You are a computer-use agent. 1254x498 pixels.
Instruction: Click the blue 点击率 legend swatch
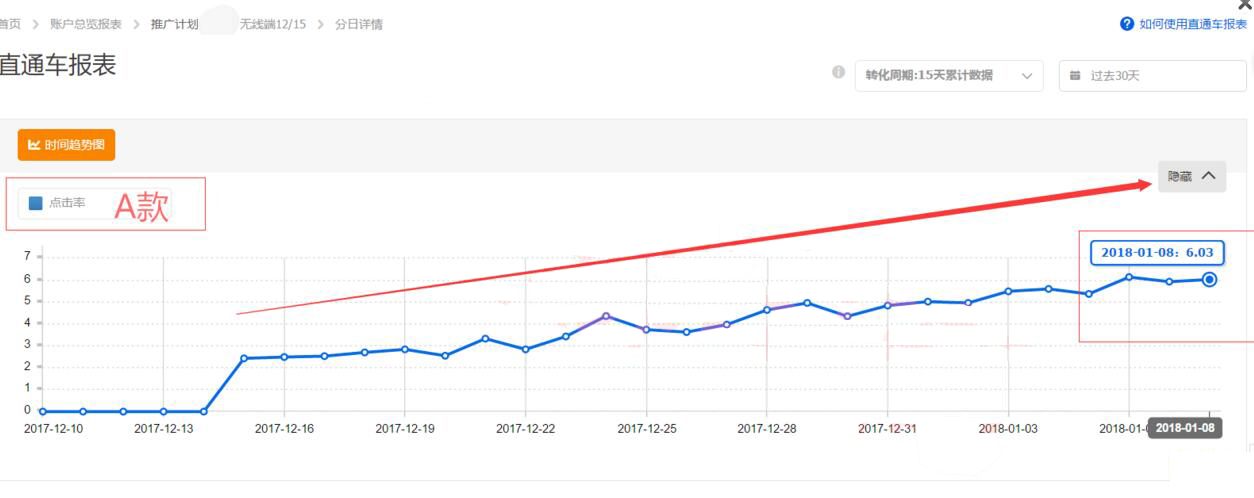[x=36, y=203]
